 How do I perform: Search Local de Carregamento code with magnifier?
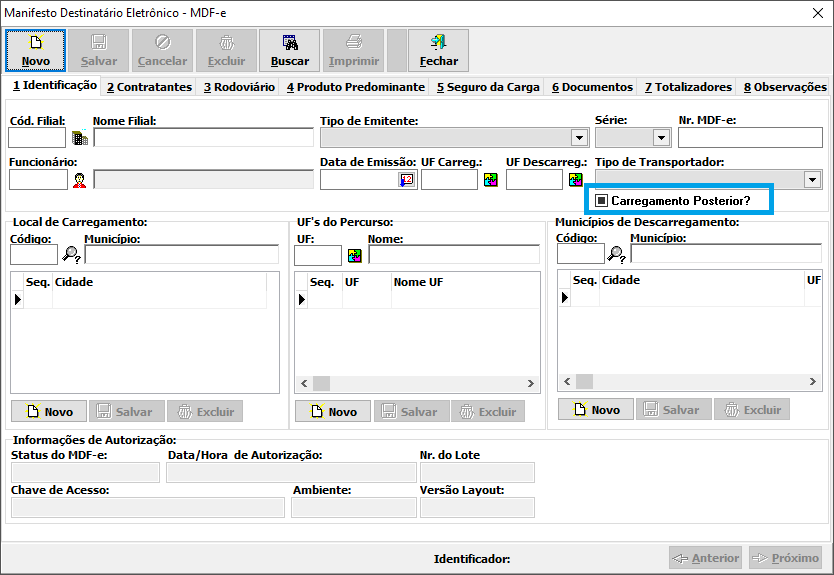(x=71, y=254)
